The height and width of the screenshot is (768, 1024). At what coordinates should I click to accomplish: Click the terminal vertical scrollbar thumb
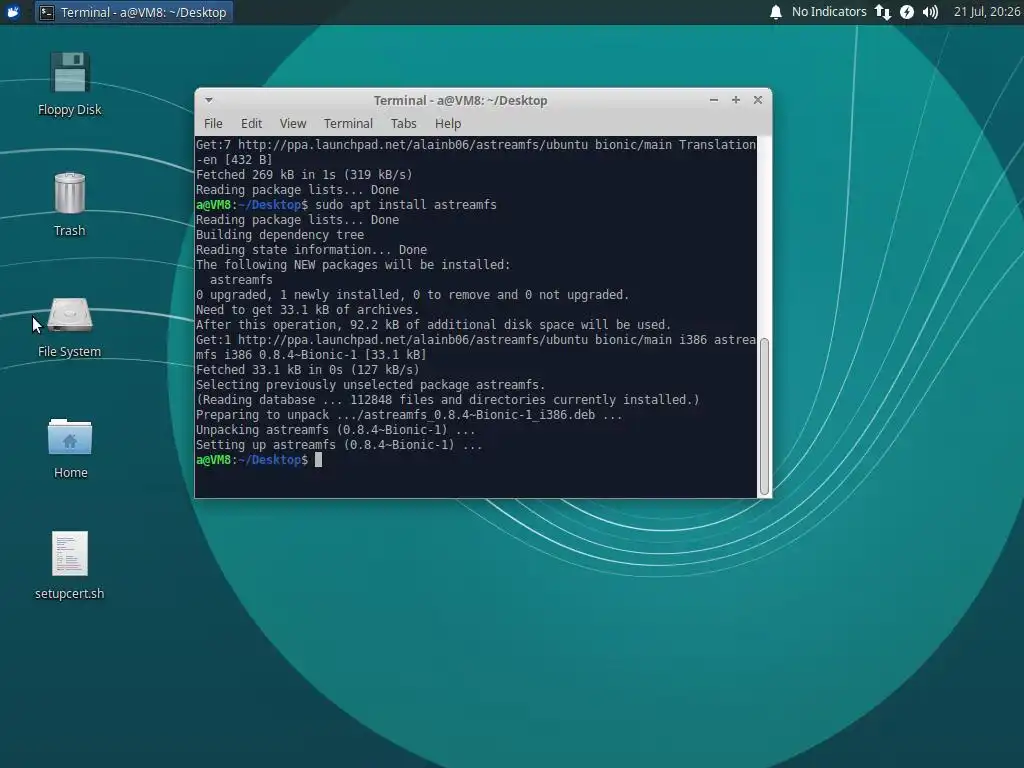tap(764, 417)
